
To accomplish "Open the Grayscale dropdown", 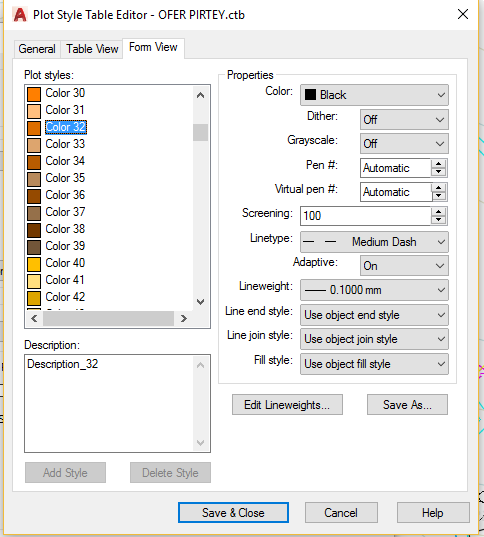I will point(404,143).
